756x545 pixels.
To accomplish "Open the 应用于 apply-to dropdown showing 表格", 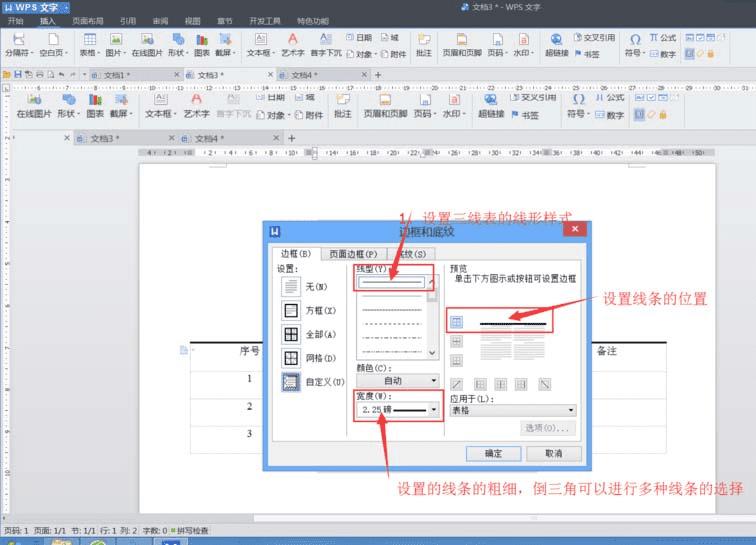I will click(x=513, y=410).
